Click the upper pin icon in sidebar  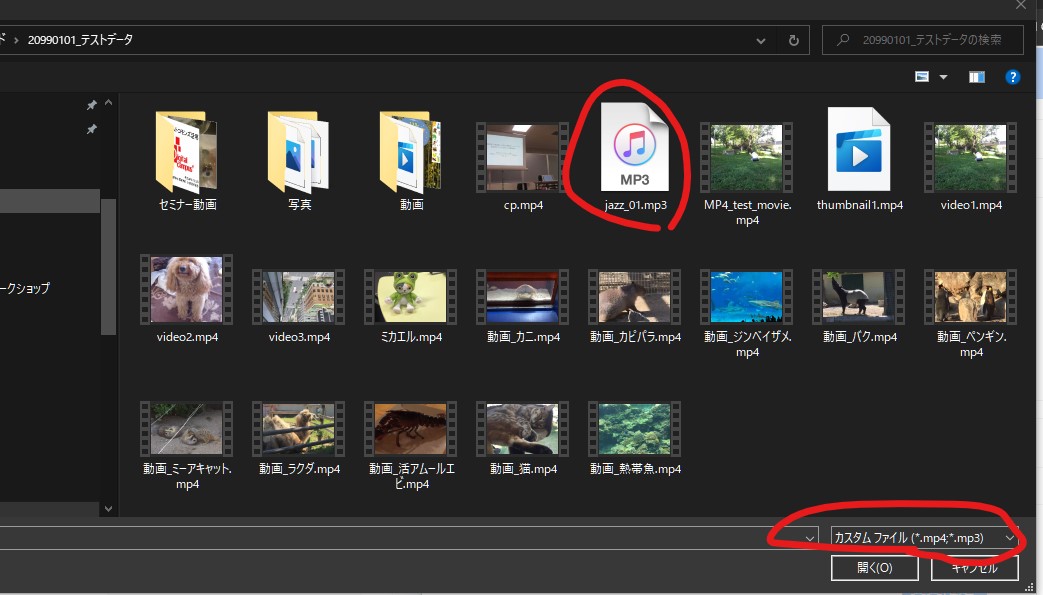click(90, 104)
